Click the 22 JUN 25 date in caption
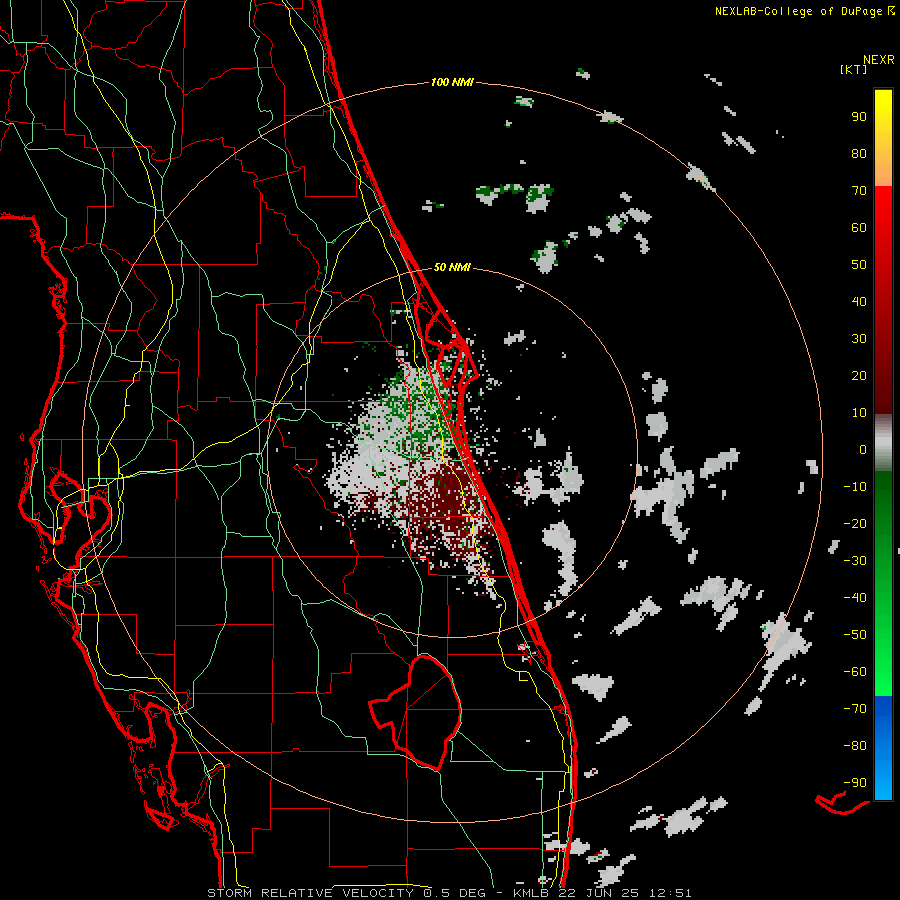This screenshot has width=900, height=900. tap(597, 893)
